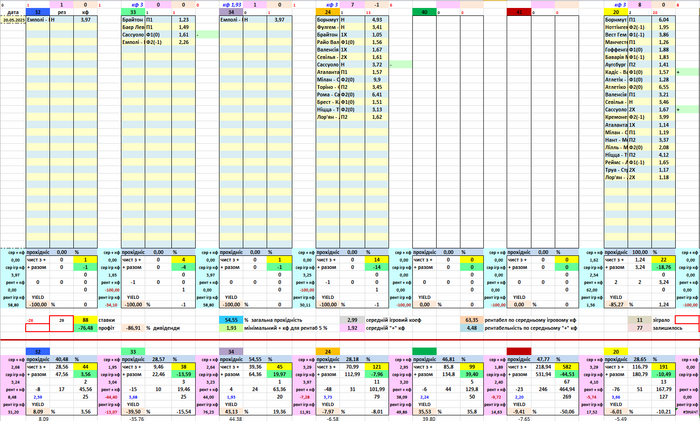Select coefficient cell '1,18'

pos(663,177)
